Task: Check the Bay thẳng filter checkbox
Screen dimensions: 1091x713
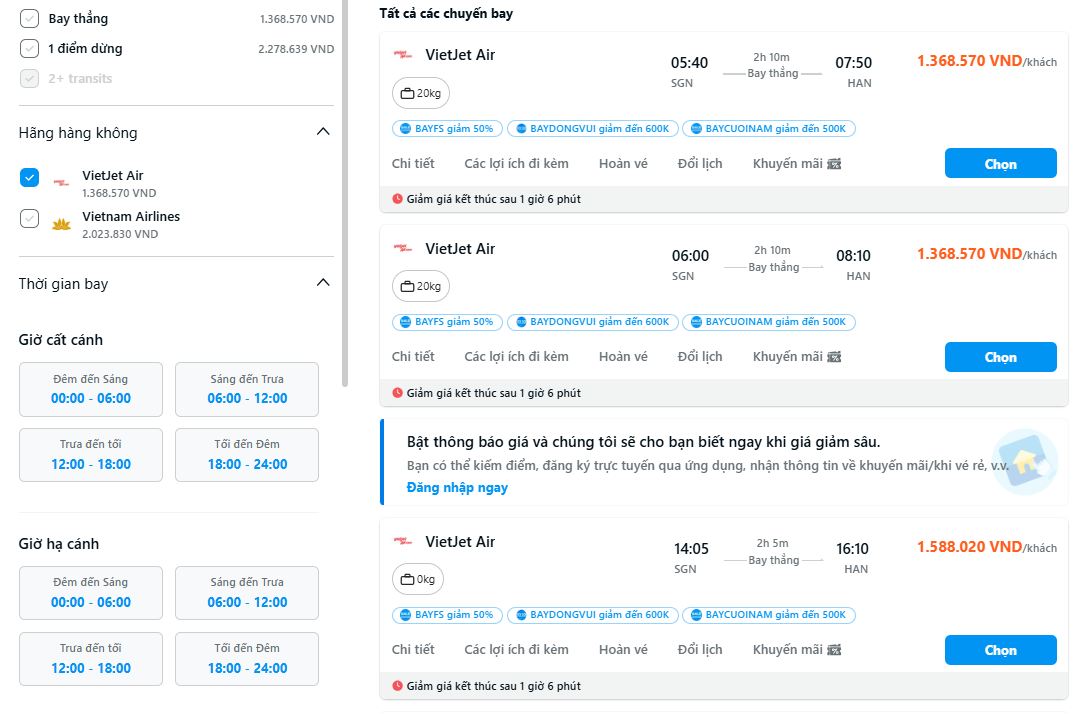Action: [x=28, y=17]
